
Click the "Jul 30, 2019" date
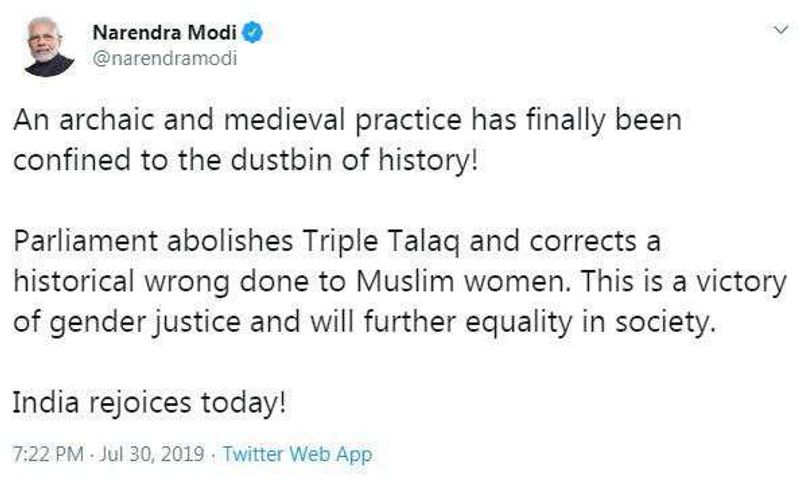click(156, 454)
